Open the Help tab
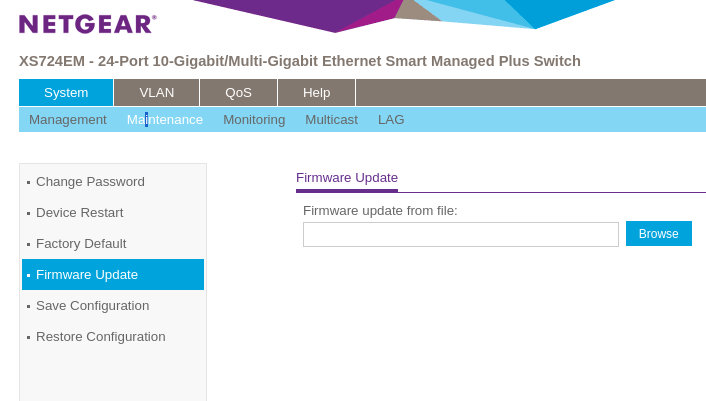The image size is (706, 401). point(317,93)
